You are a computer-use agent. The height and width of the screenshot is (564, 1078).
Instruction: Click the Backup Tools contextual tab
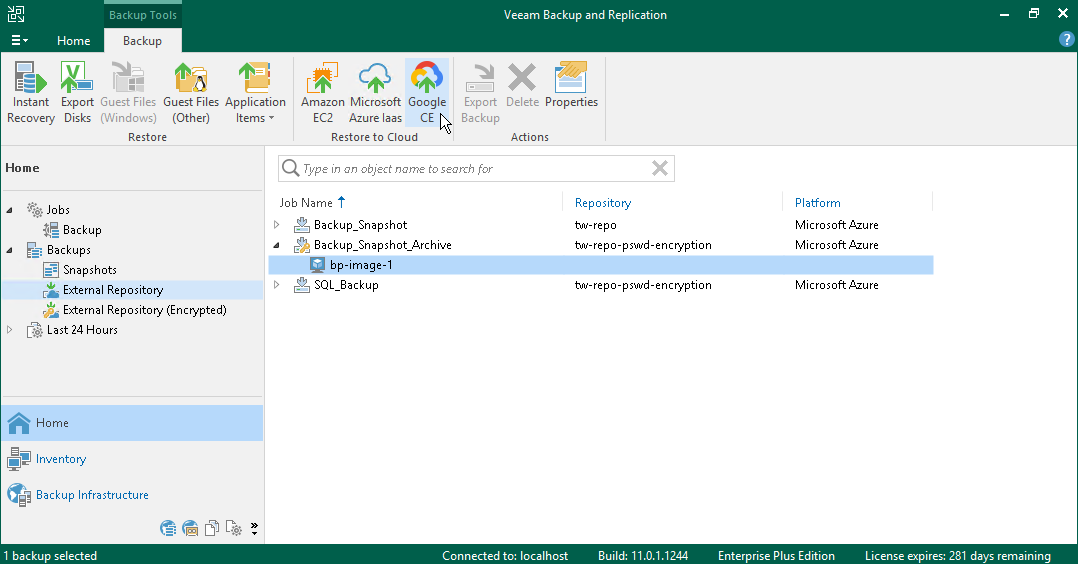tap(142, 14)
